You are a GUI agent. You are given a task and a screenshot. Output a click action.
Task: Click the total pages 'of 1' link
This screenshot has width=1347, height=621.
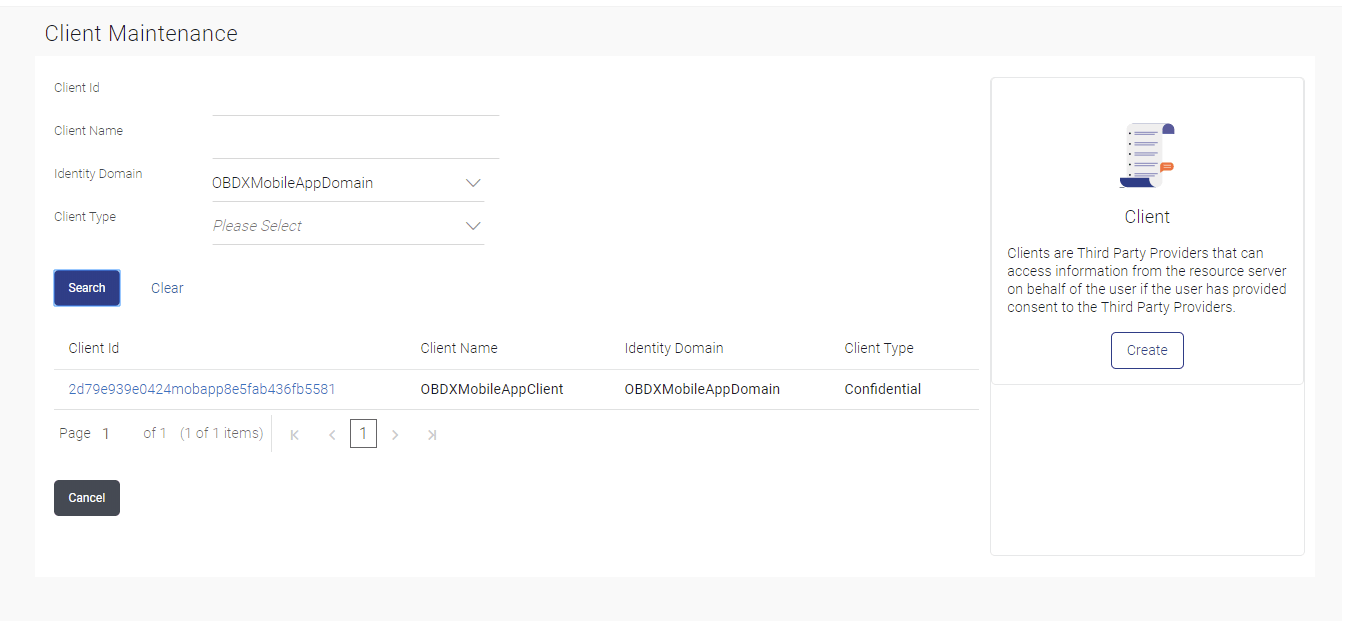pyautogui.click(x=155, y=433)
